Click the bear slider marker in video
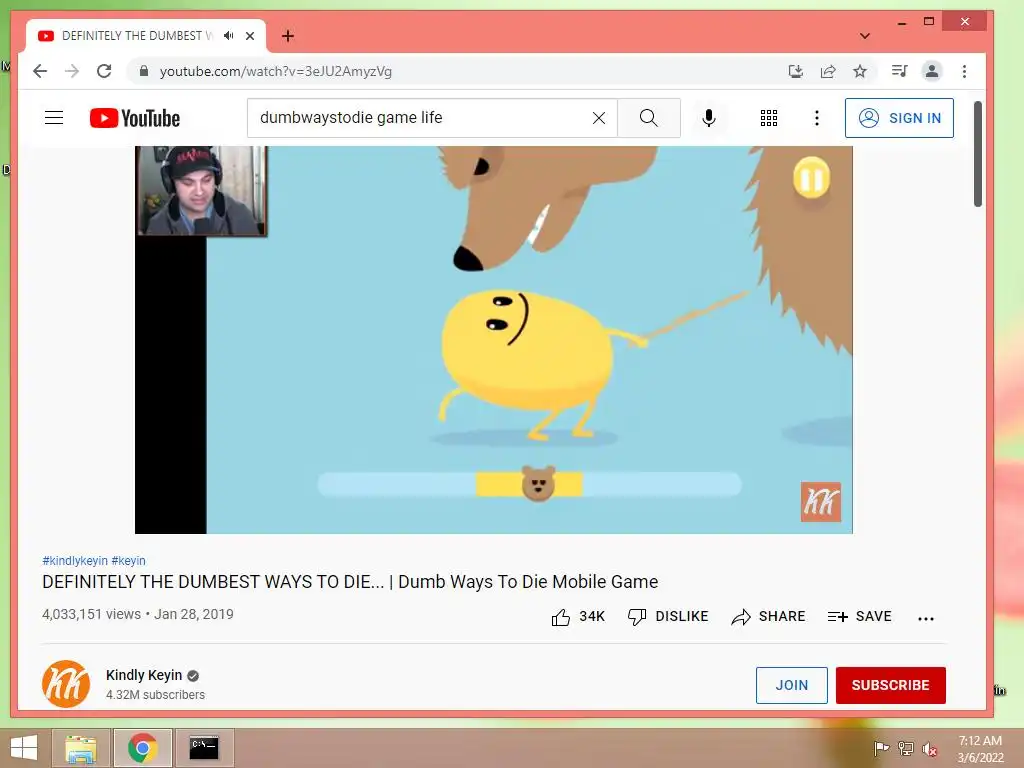 click(x=538, y=484)
